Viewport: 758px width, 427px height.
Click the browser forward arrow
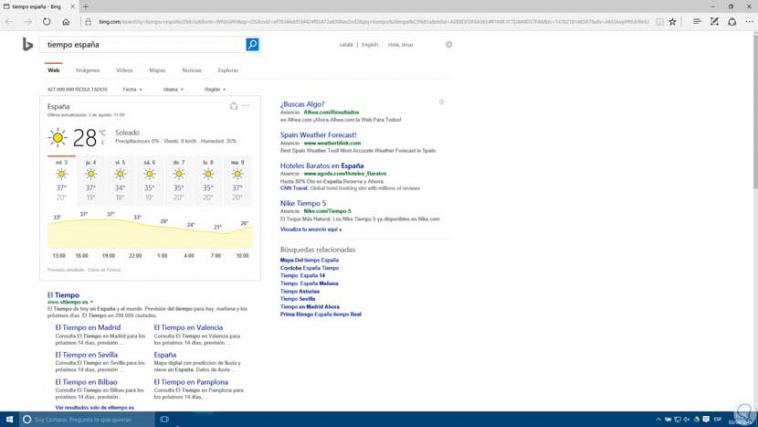point(28,22)
